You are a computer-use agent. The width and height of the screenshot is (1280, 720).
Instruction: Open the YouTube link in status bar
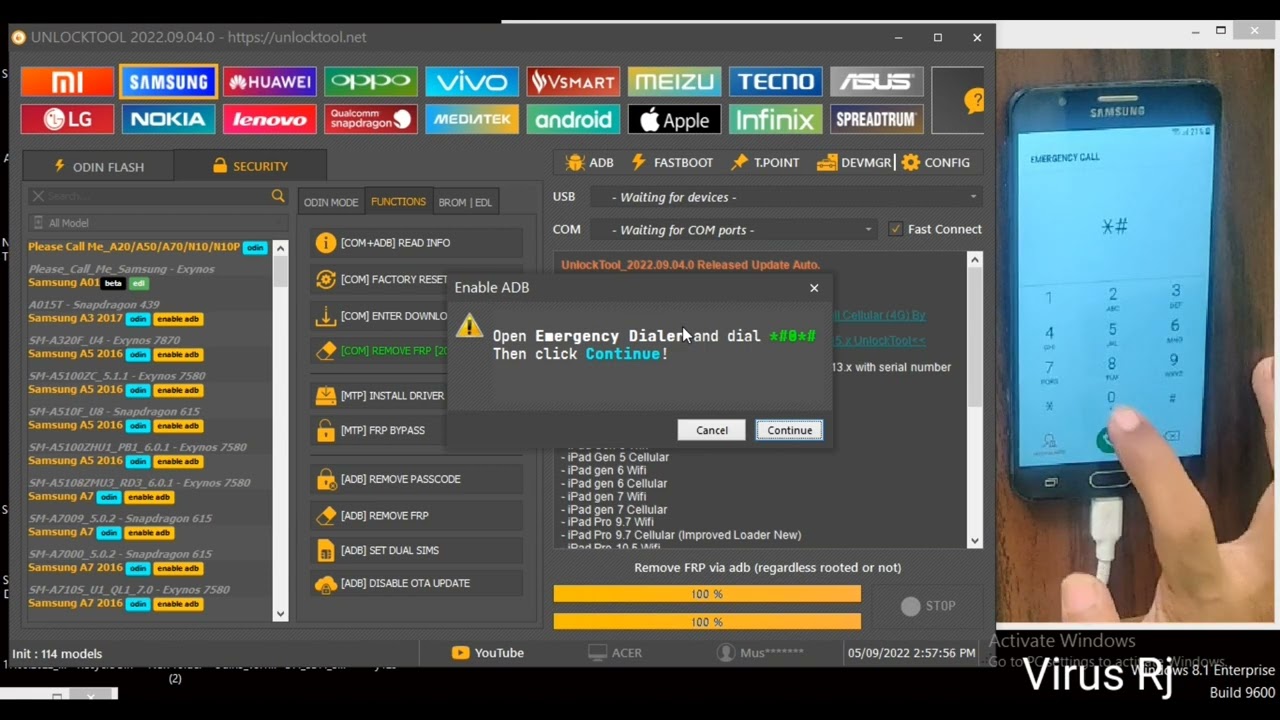pos(488,653)
